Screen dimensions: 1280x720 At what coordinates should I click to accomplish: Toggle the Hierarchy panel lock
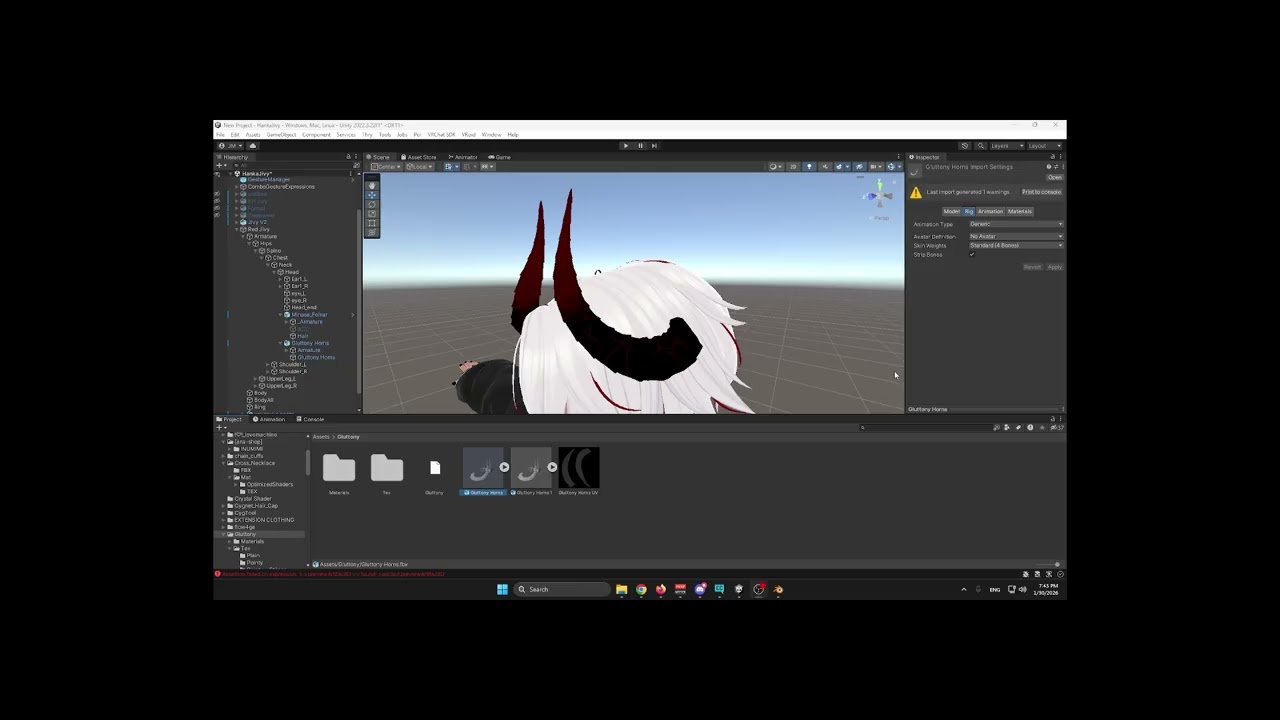[x=348, y=157]
